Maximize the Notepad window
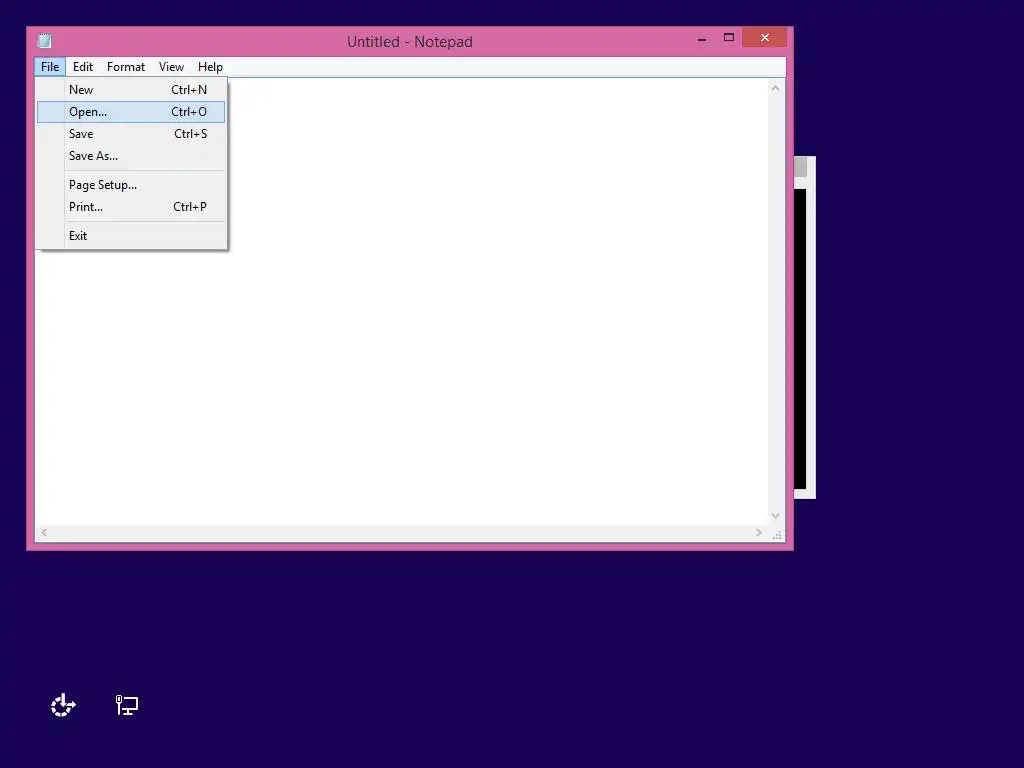 729,38
